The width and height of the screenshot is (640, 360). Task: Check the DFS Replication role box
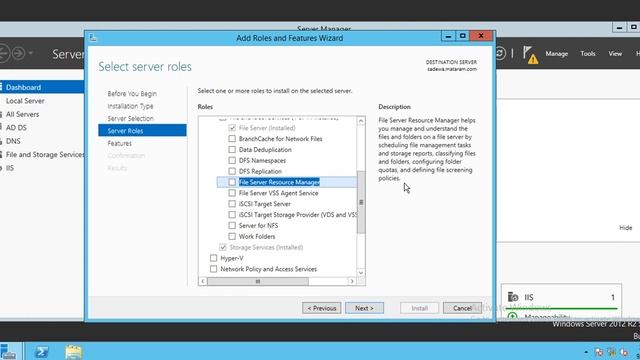tap(232, 171)
